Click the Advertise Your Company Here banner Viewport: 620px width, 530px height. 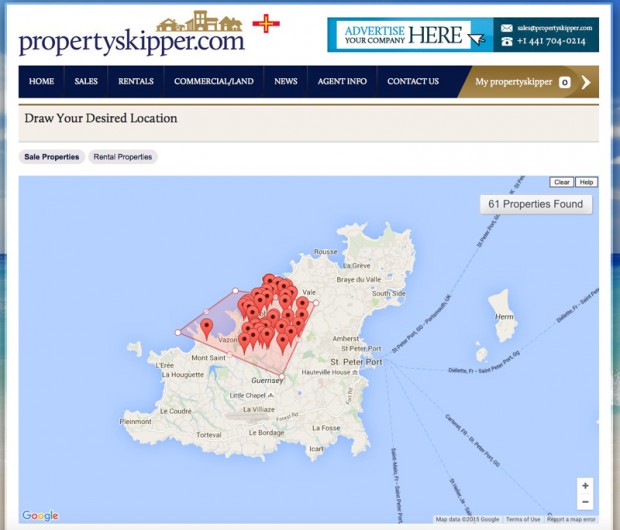[x=410, y=35]
